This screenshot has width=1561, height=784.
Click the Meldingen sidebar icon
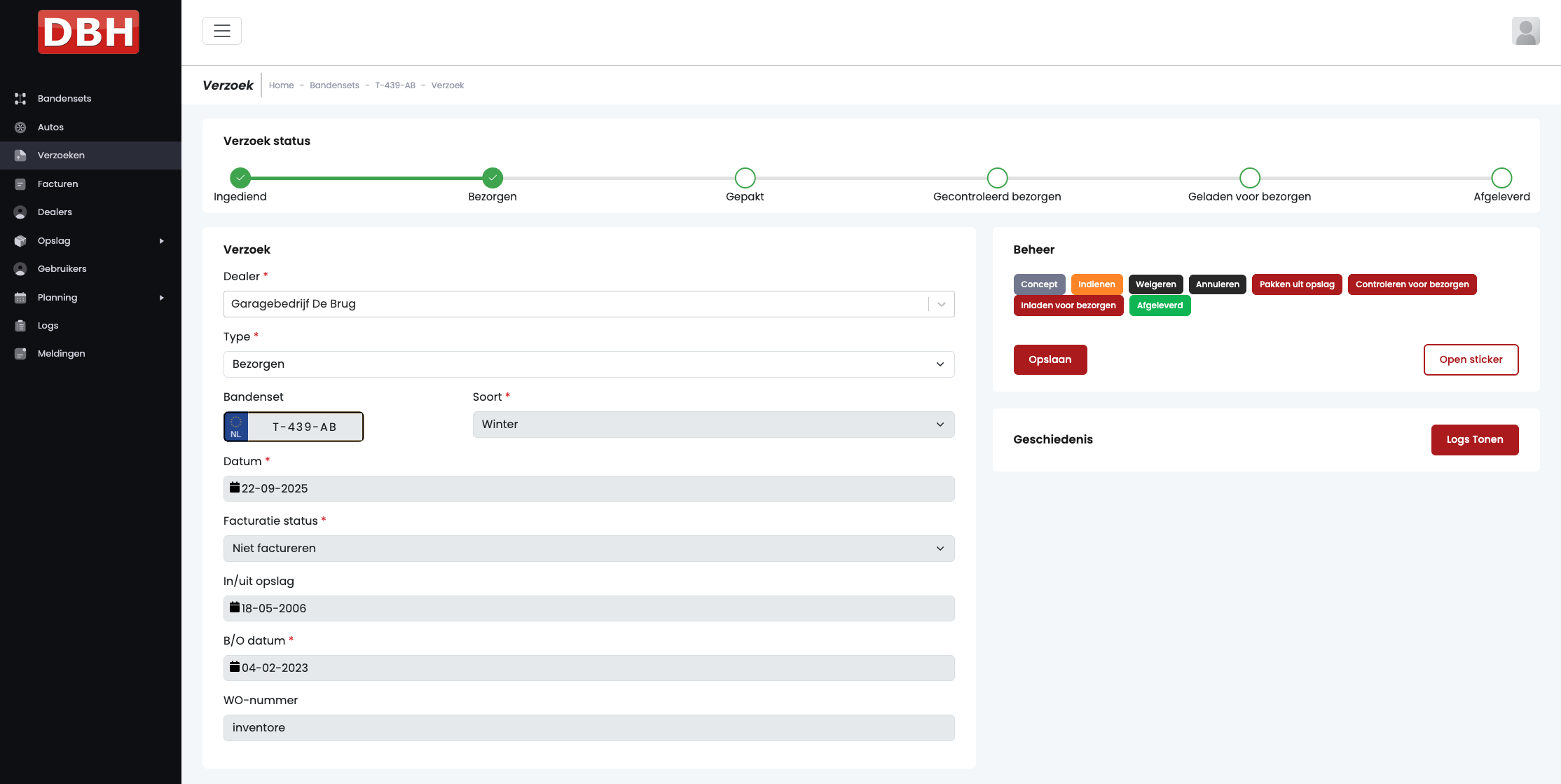click(x=20, y=354)
